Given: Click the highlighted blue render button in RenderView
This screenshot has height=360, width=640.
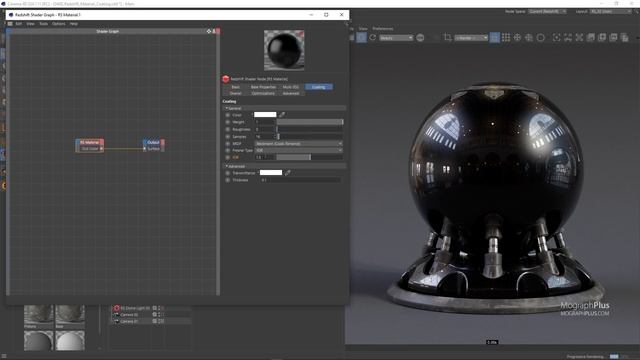Looking at the screenshot, I should [x=361, y=38].
